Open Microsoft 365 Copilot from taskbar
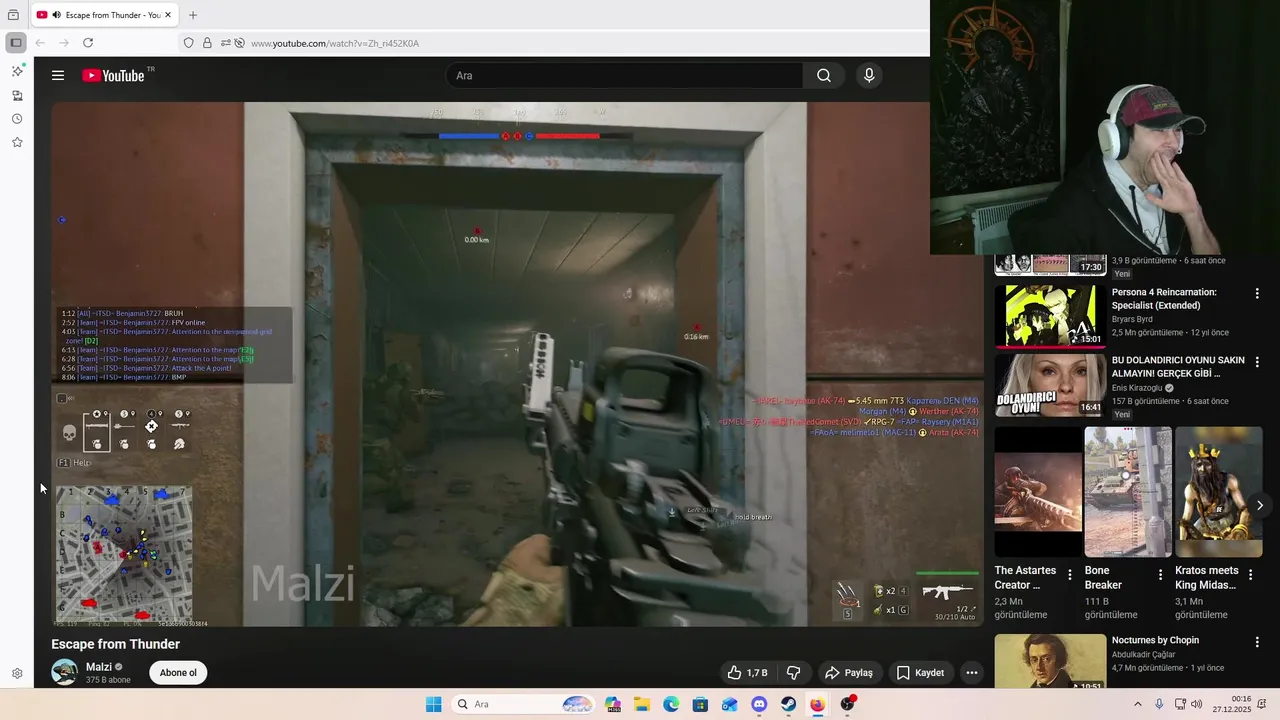Screen dimensions: 1280x720 [613, 704]
